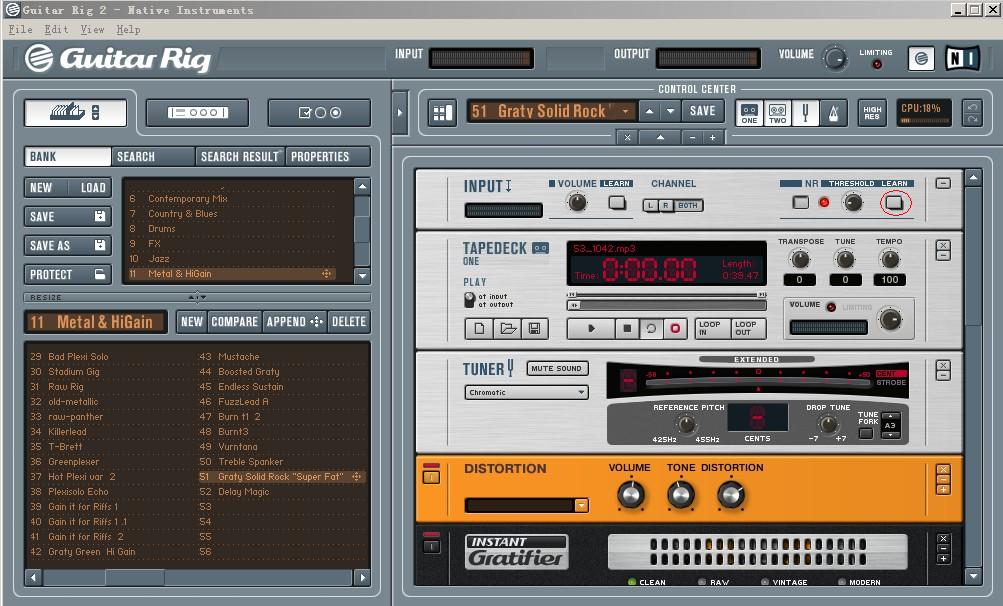Save the Tapedeck recording to disk
This screenshot has width=1003, height=606.
click(x=535, y=328)
